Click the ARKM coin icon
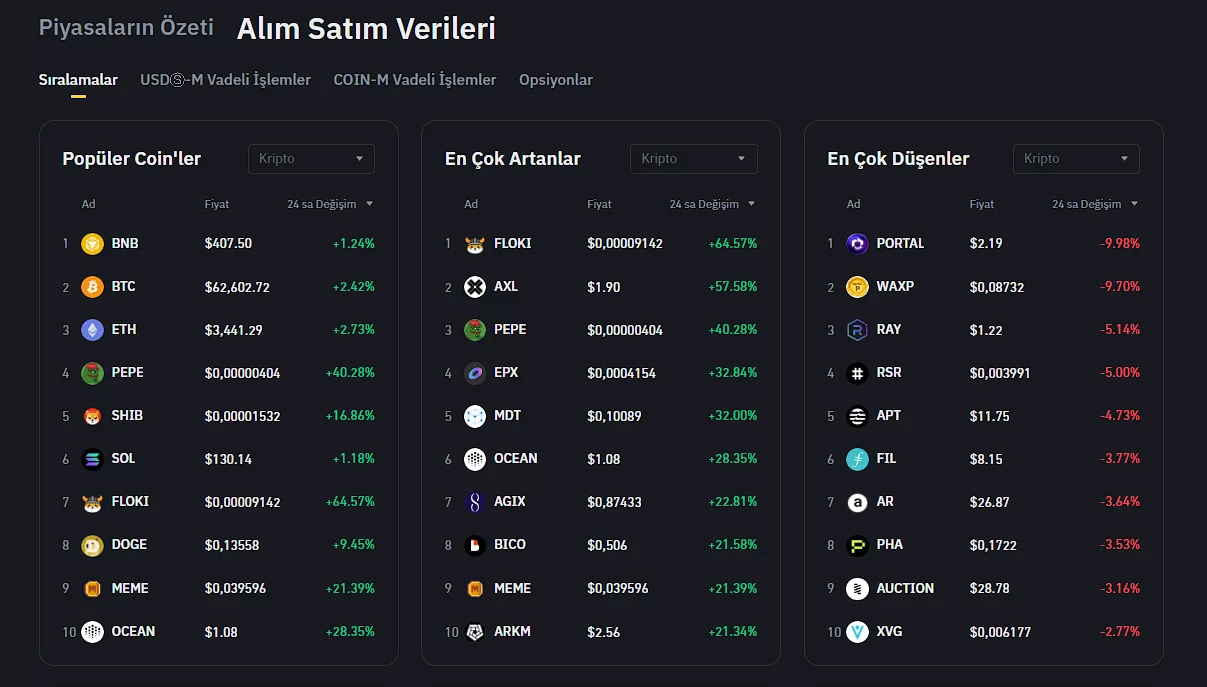Screen dimensions: 1207x687 475,632
